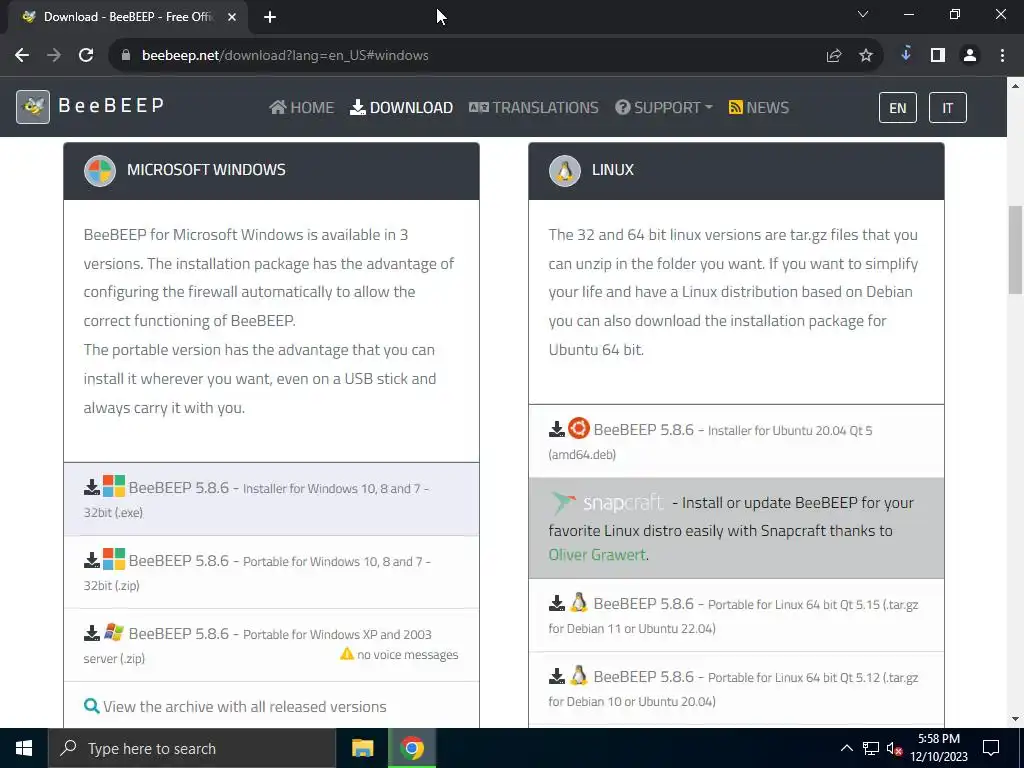Download BeeBEEP 5.8.6 for Windows XP
Image resolution: width=1024 pixels, height=768 pixels.
pyautogui.click(x=271, y=645)
